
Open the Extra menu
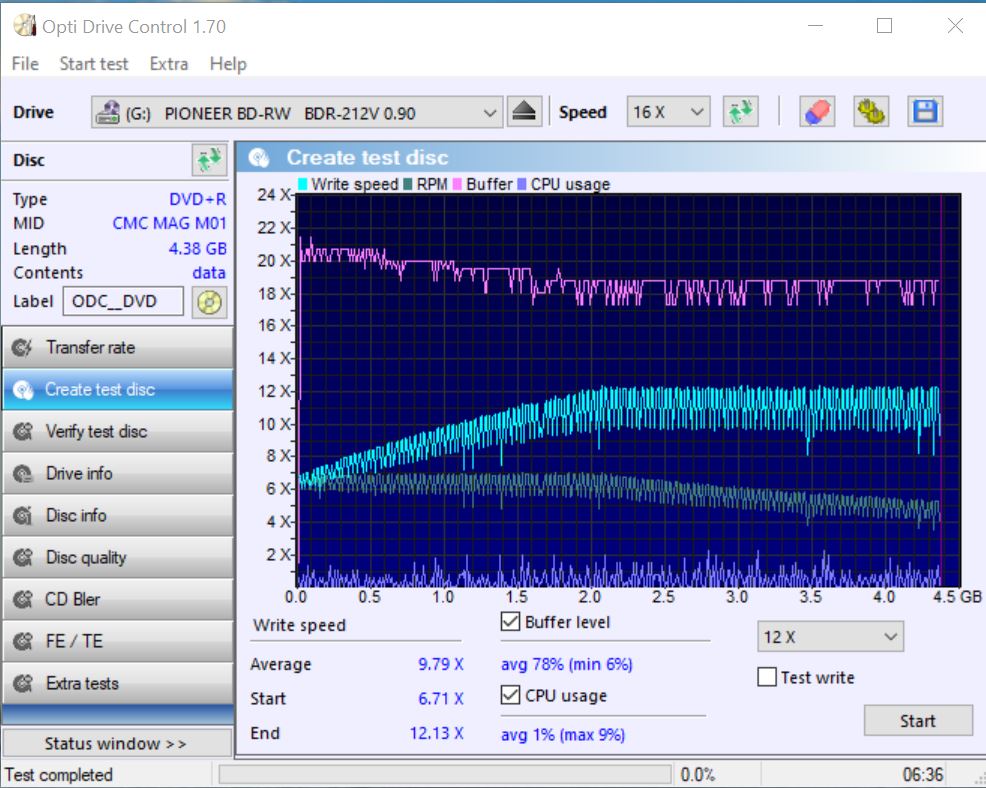[168, 64]
